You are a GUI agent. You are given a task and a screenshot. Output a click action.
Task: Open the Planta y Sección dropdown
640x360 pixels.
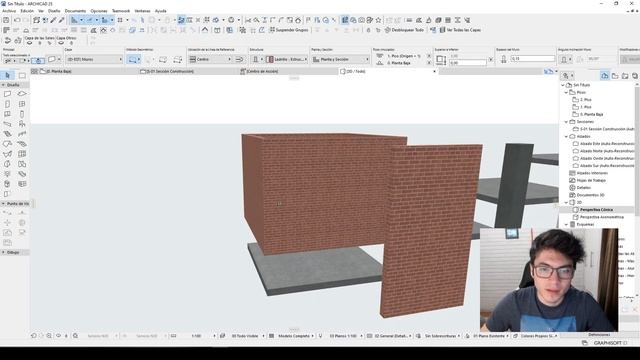(x=340, y=60)
